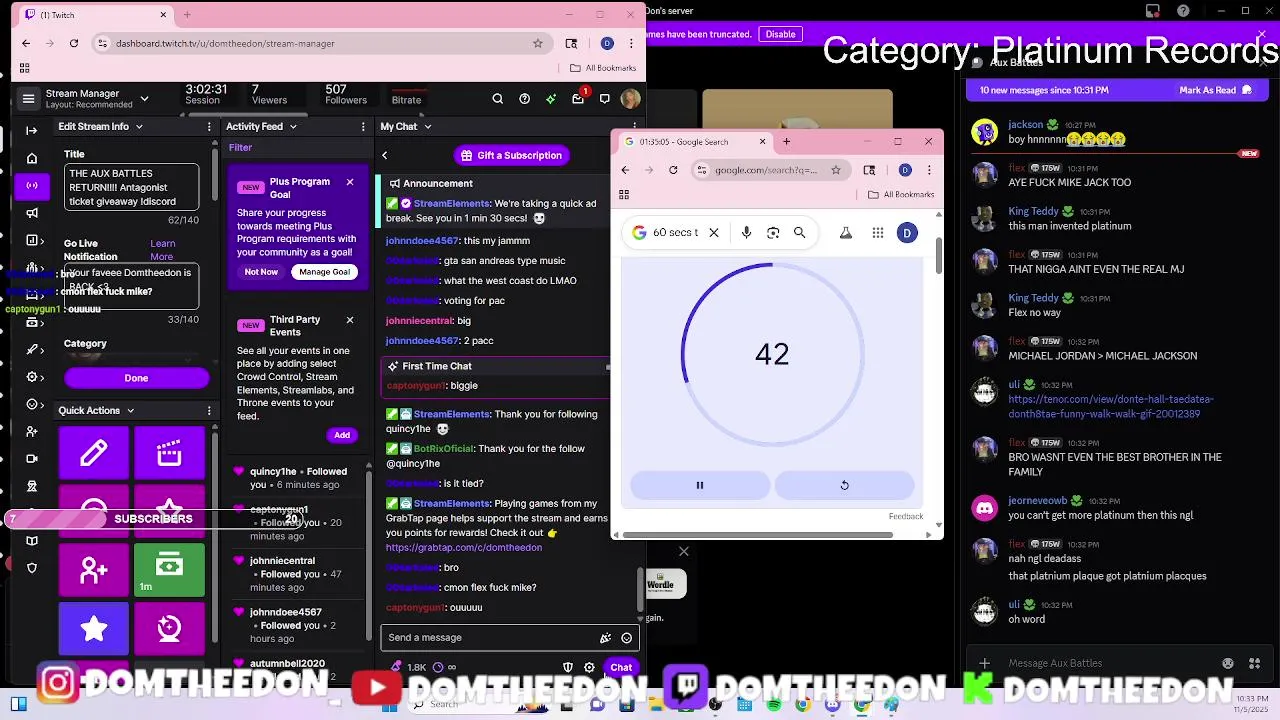
Task: Expand the Stream Manager layout dropdown
Action: 144,98
